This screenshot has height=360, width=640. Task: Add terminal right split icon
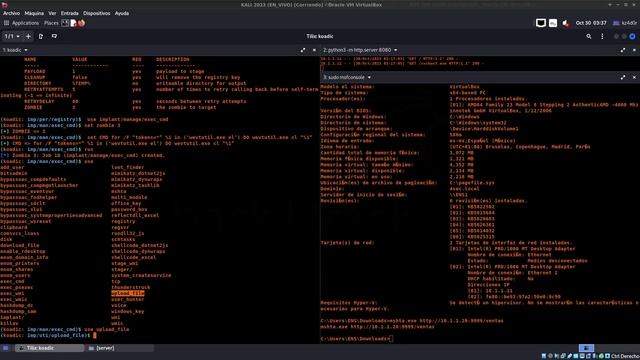click(x=41, y=36)
